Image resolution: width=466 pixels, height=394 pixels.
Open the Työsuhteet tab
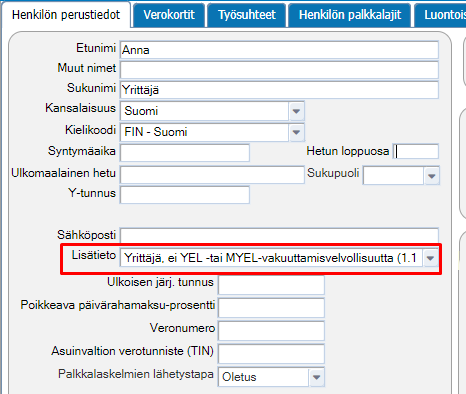[x=247, y=15]
